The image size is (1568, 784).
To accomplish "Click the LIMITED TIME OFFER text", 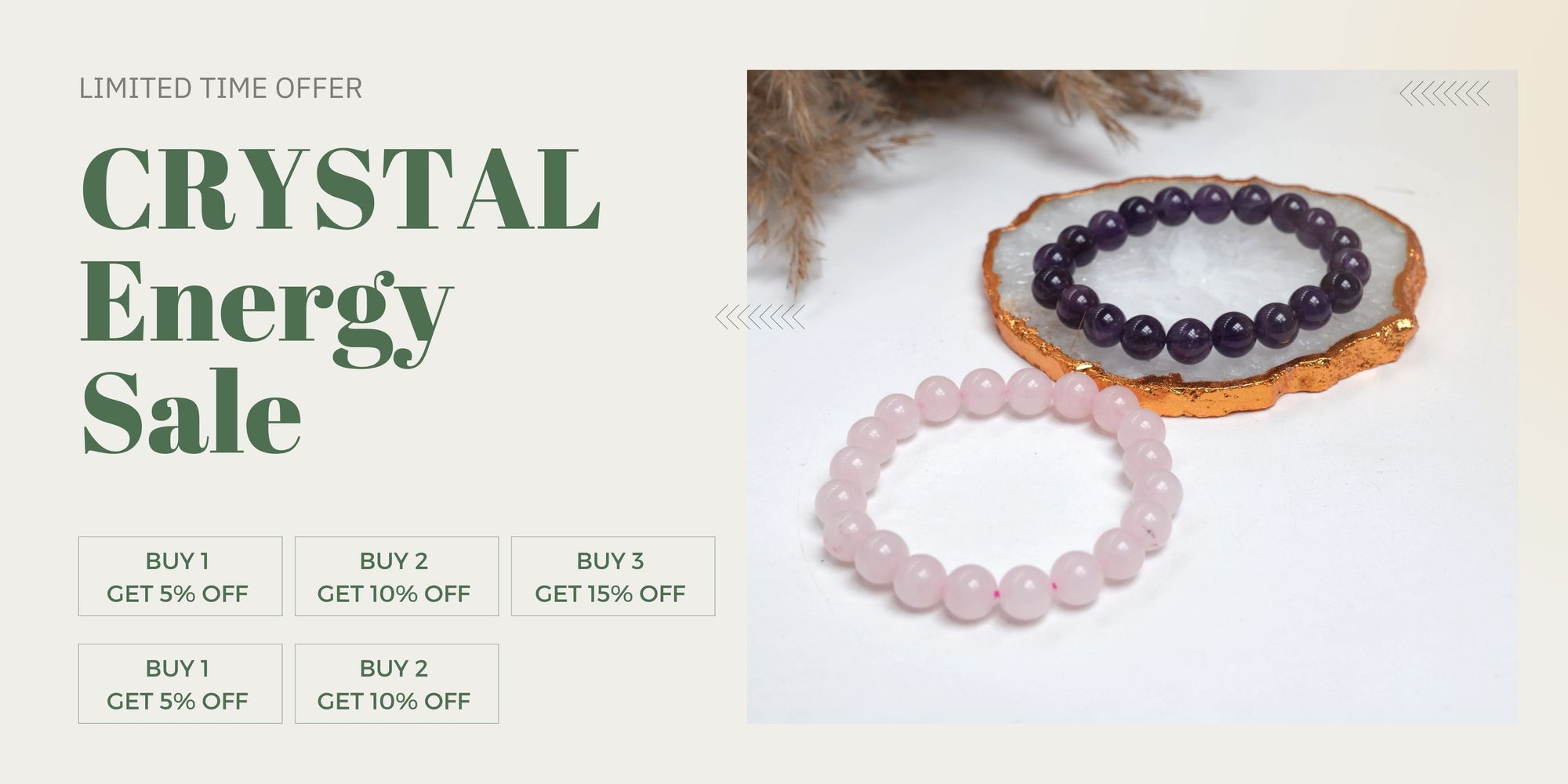I will pos(221,89).
